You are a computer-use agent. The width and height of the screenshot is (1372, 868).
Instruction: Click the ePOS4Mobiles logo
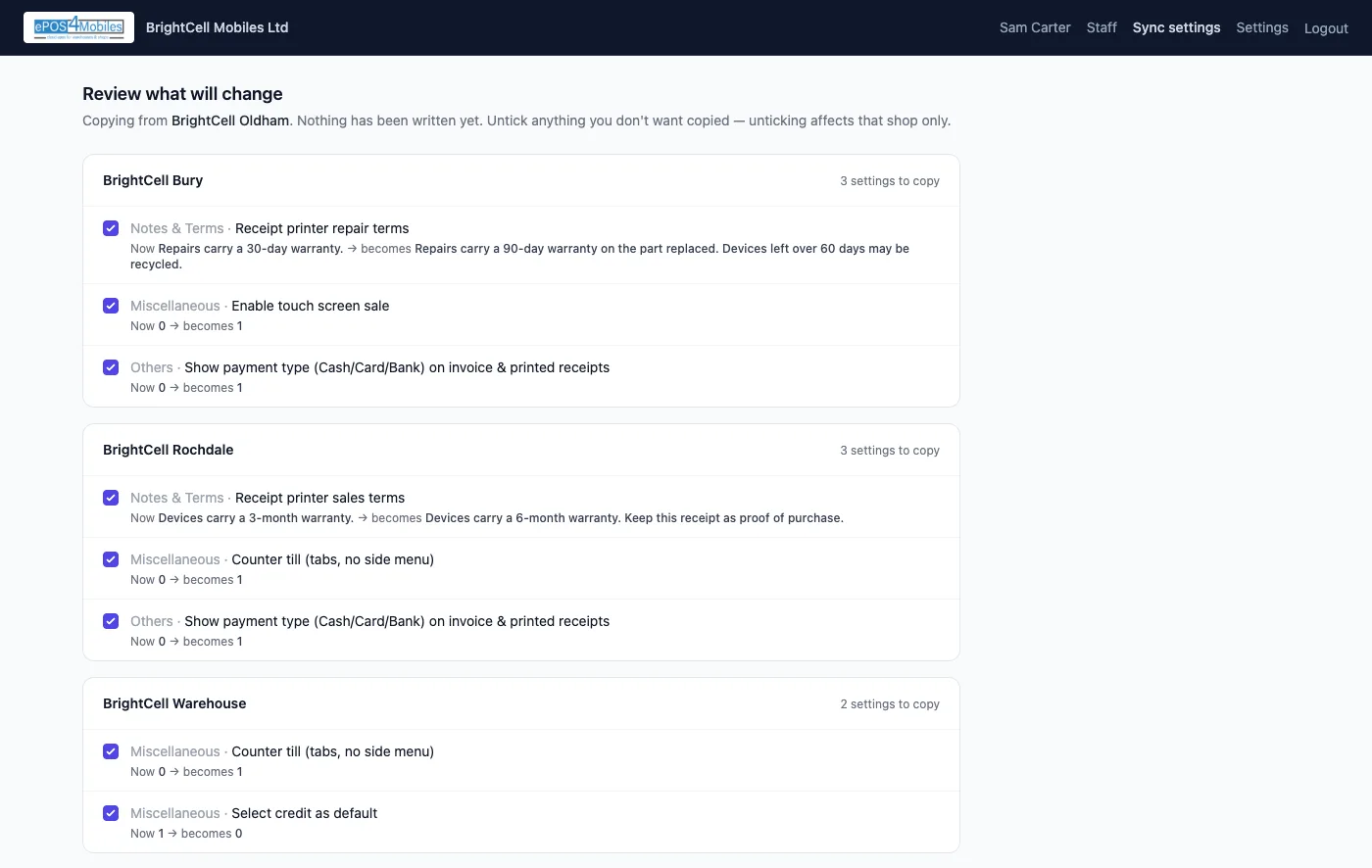point(78,27)
